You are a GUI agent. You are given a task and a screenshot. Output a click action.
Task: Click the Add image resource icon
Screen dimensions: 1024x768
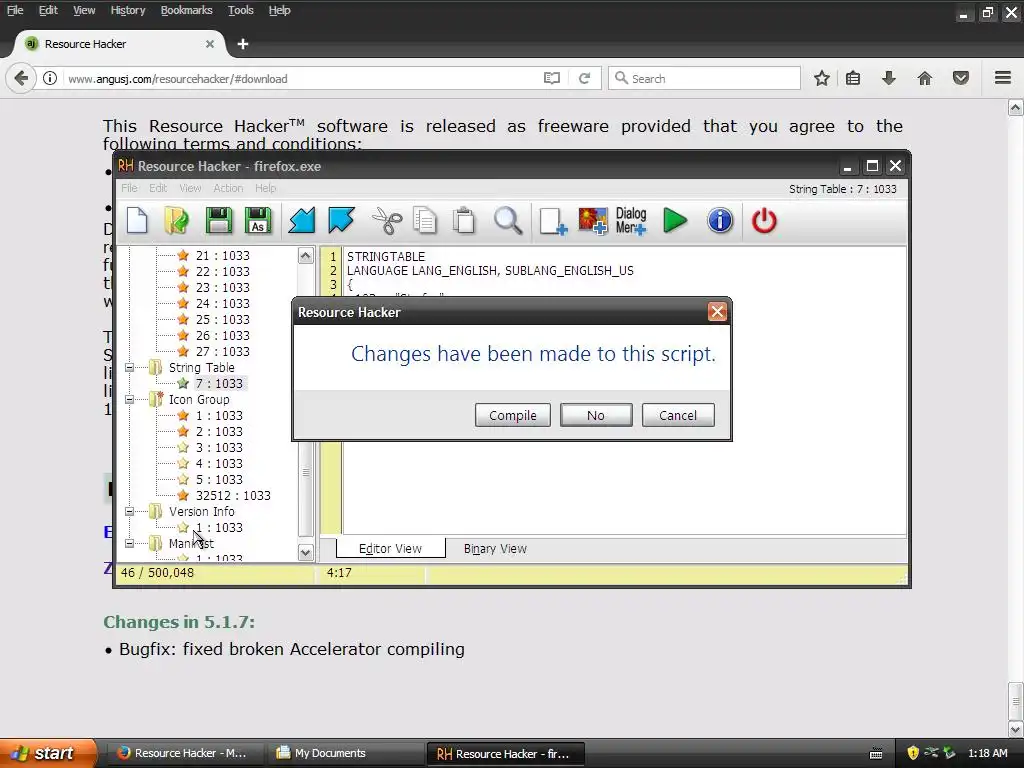click(593, 221)
